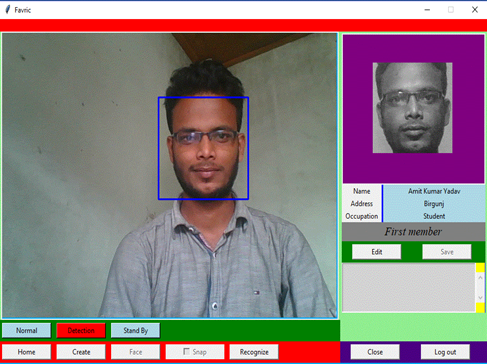
Task: Click the scroll up arrow of the text box
Action: 480,277
